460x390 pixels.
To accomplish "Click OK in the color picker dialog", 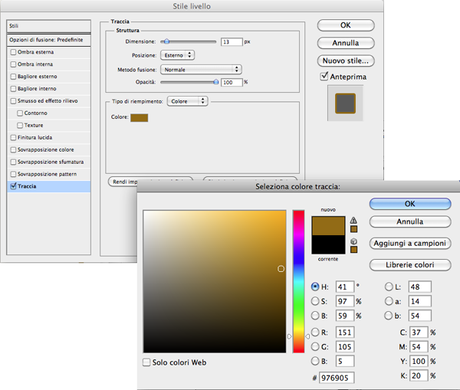I will click(x=410, y=204).
